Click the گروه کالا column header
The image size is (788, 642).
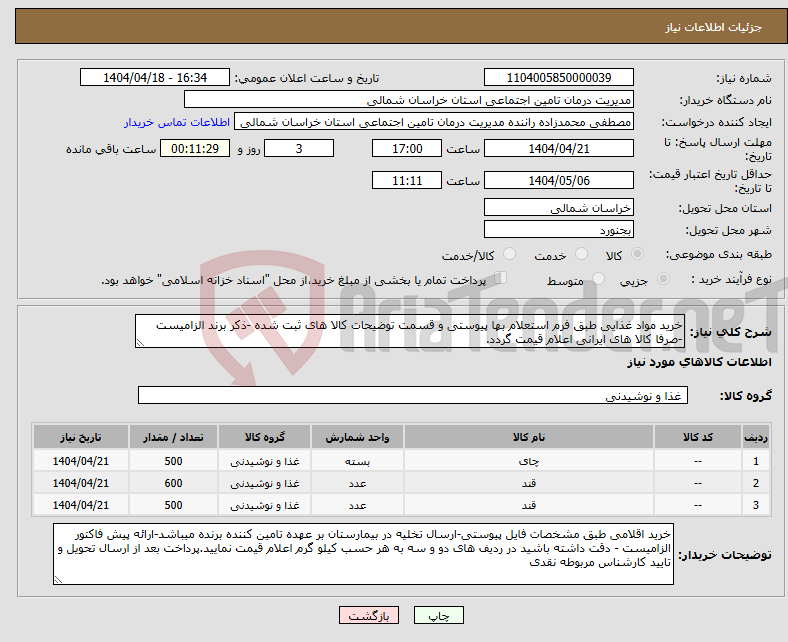(x=265, y=437)
